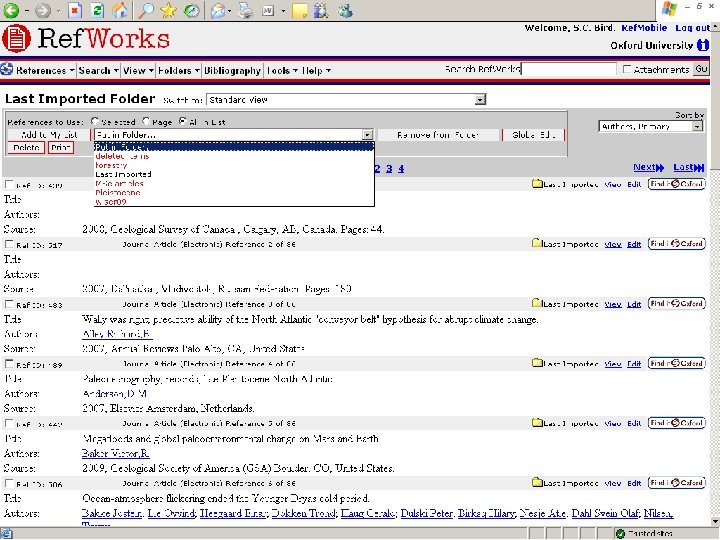Click folder icon for Reference 2 of 86
The width and height of the screenshot is (720, 540).
536,243
